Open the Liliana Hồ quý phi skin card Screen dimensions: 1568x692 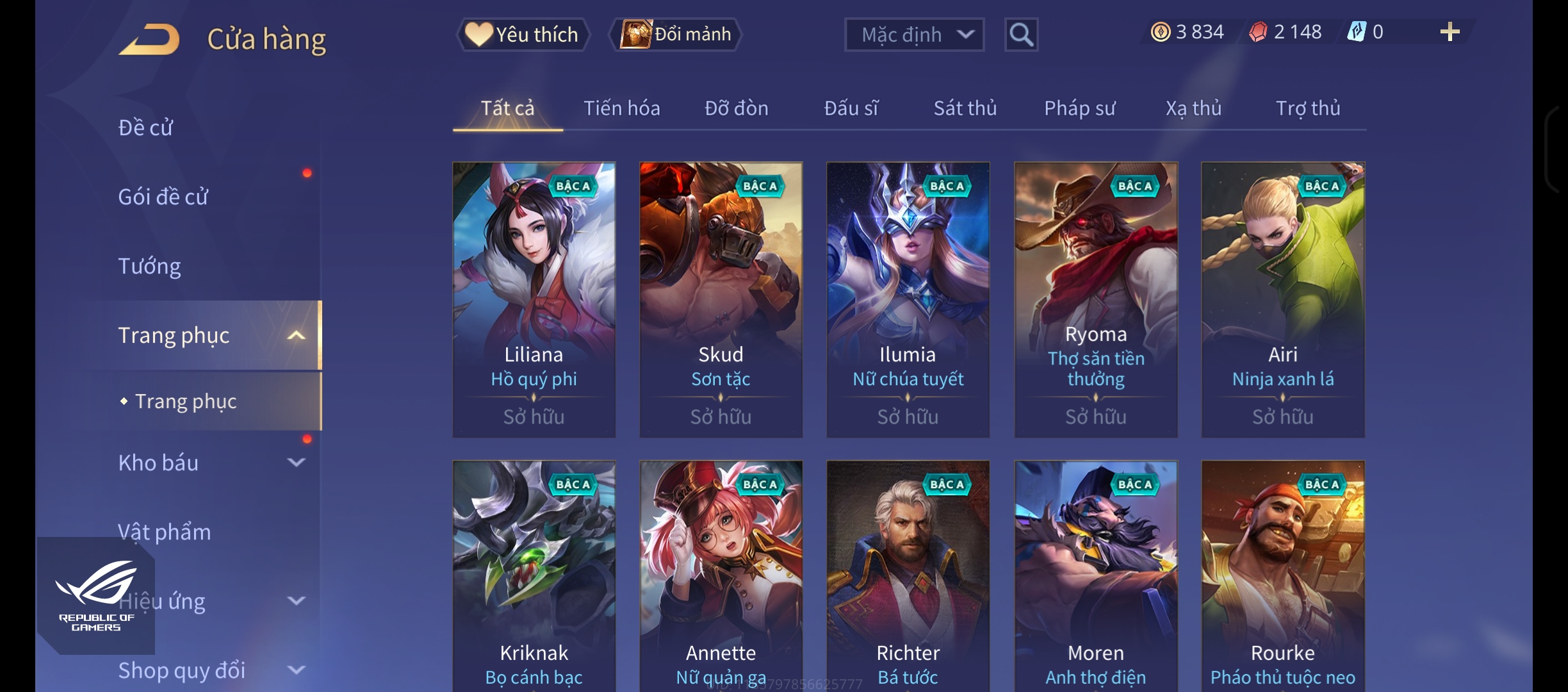[x=534, y=300]
